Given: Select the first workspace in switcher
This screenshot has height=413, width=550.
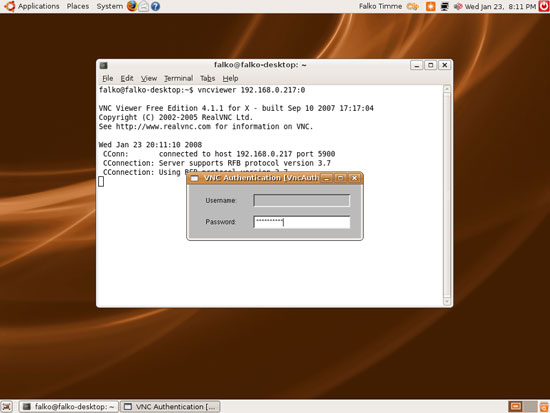Looking at the screenshot, I should click(515, 407).
